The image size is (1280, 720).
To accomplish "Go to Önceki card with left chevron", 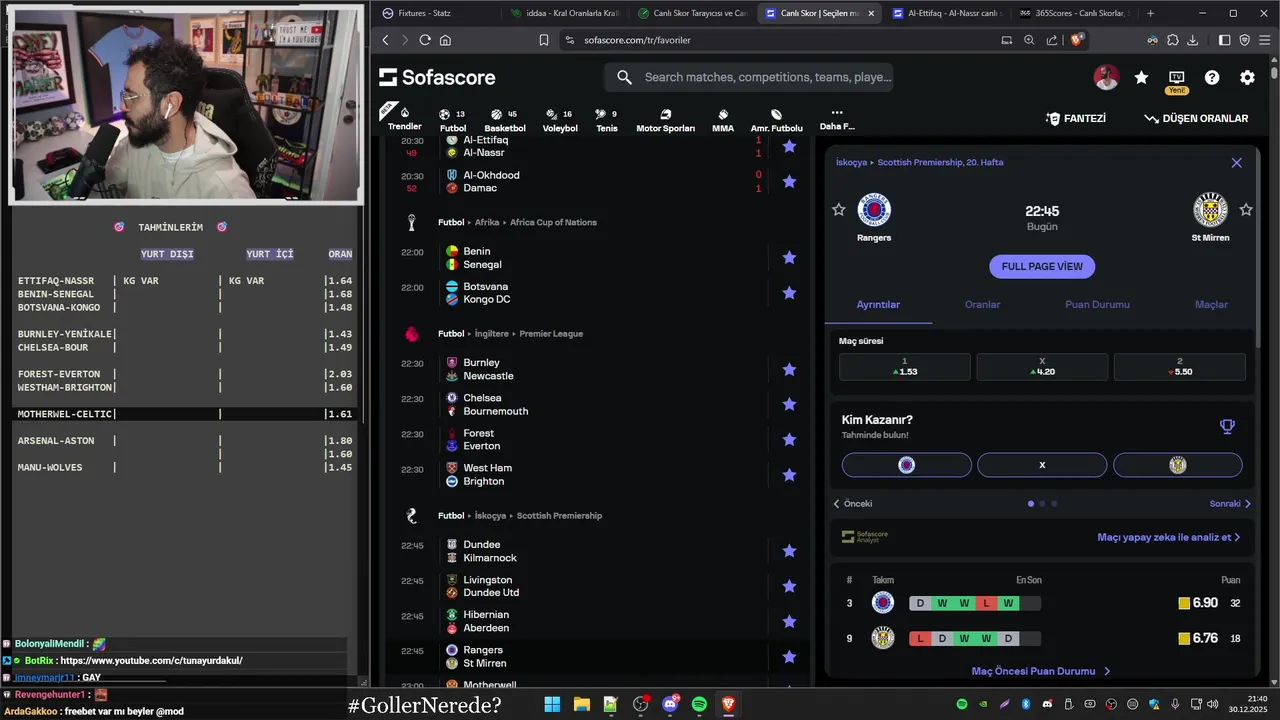I will 853,504.
